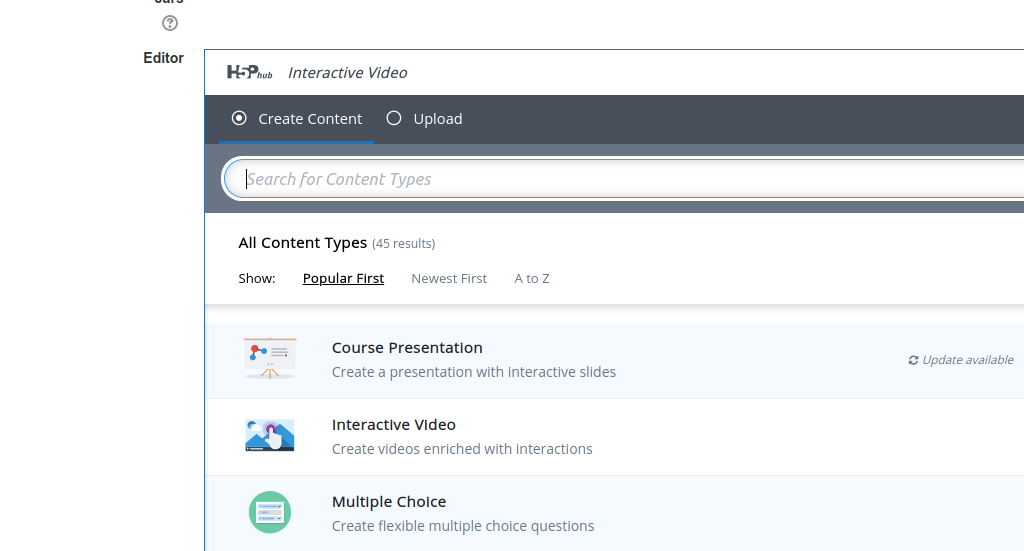Screen dimensions: 1024x551
Task: Sort content types A to Z
Action: tap(532, 279)
